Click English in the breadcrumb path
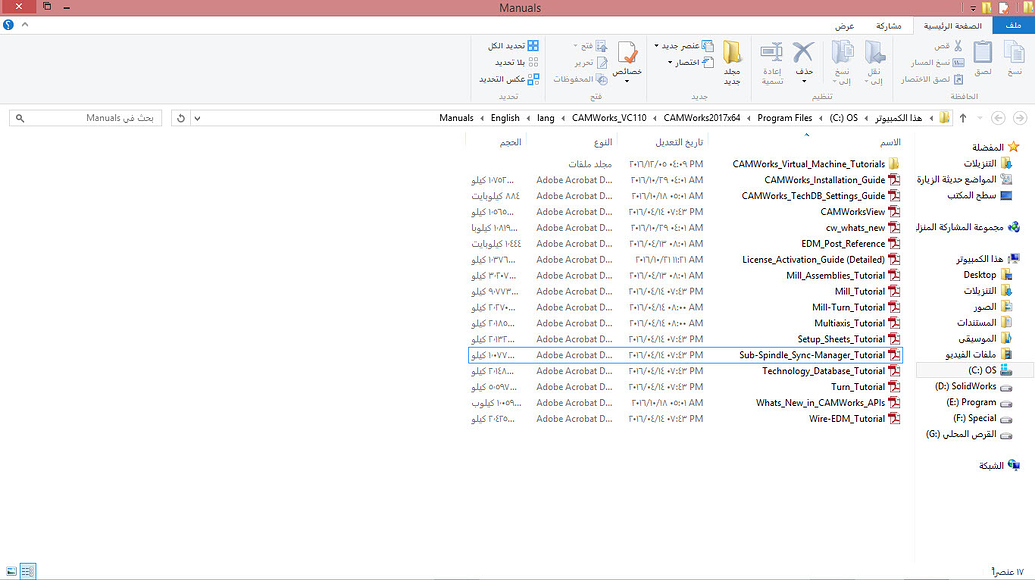The width and height of the screenshot is (1035, 580). pyautogui.click(x=505, y=118)
